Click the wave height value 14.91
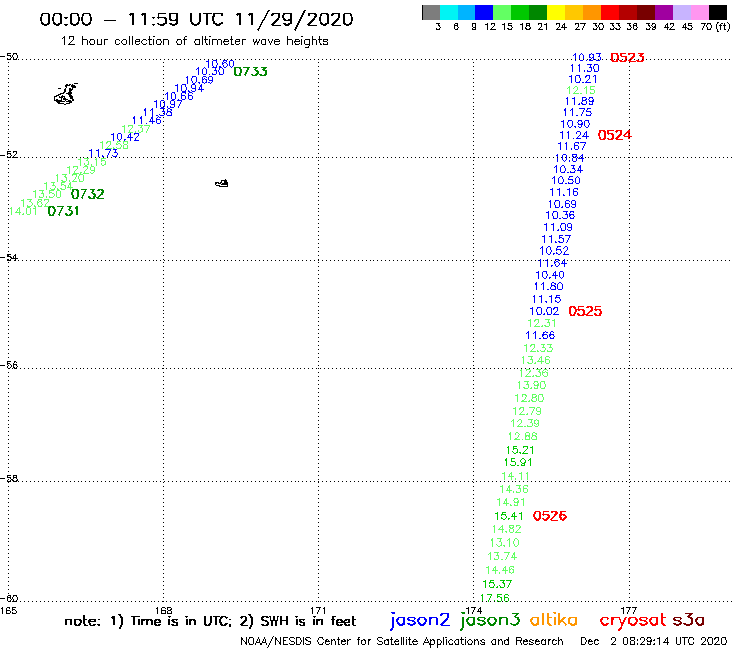The image size is (740, 650). [x=511, y=503]
